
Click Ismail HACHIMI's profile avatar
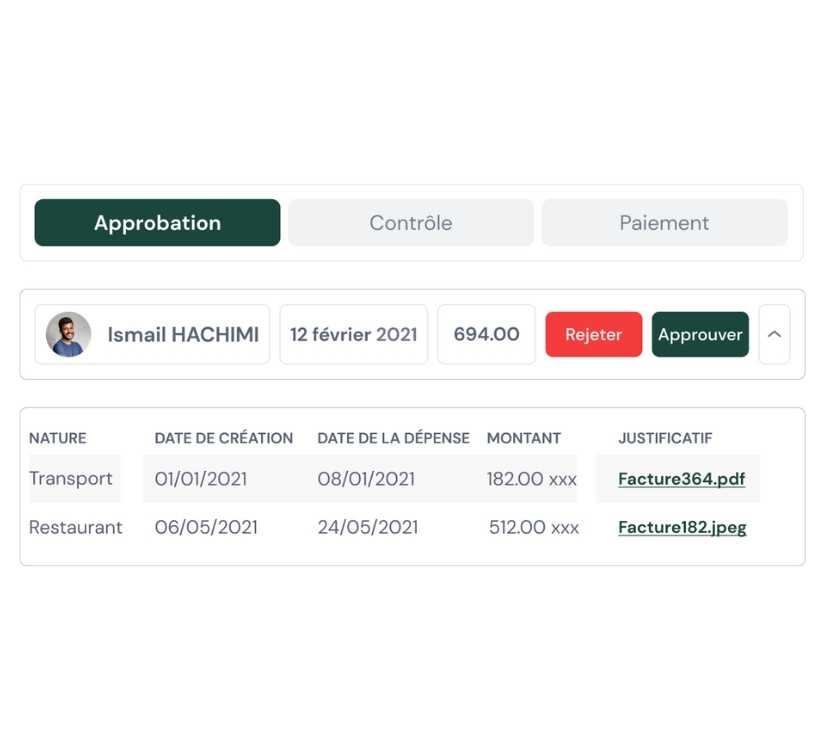pos(68,334)
